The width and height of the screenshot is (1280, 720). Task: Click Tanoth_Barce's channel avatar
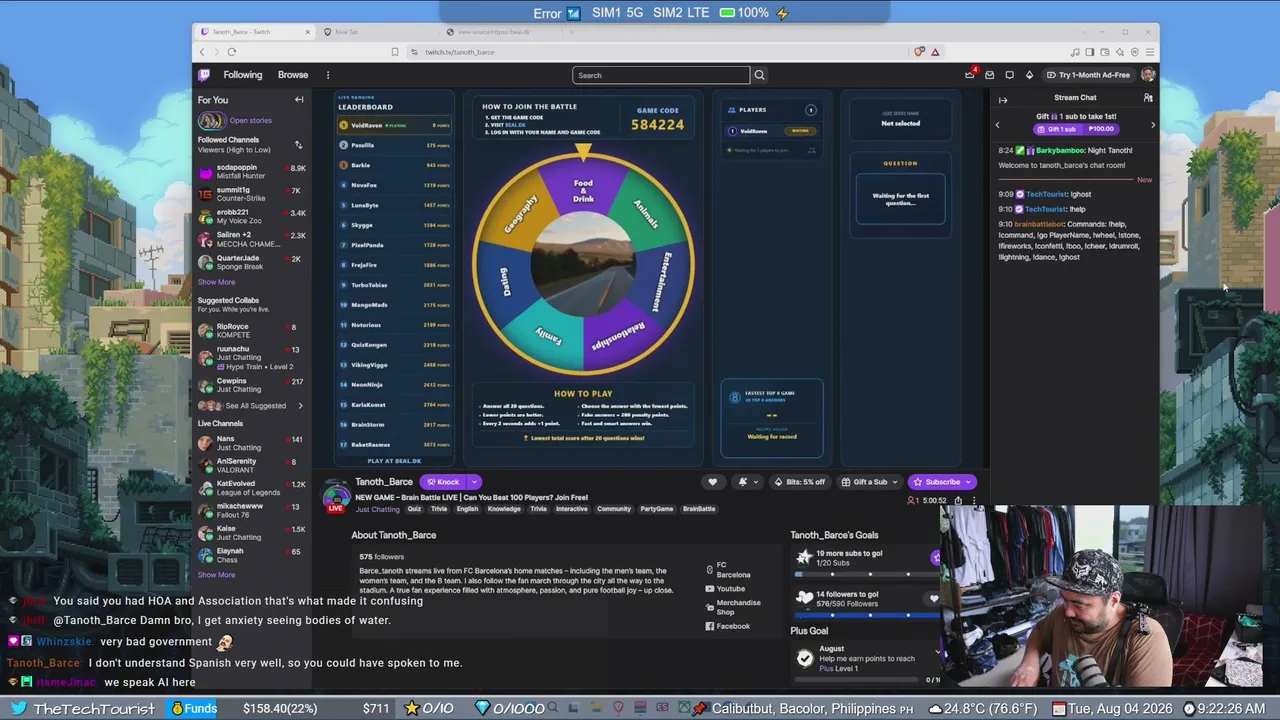(336, 495)
